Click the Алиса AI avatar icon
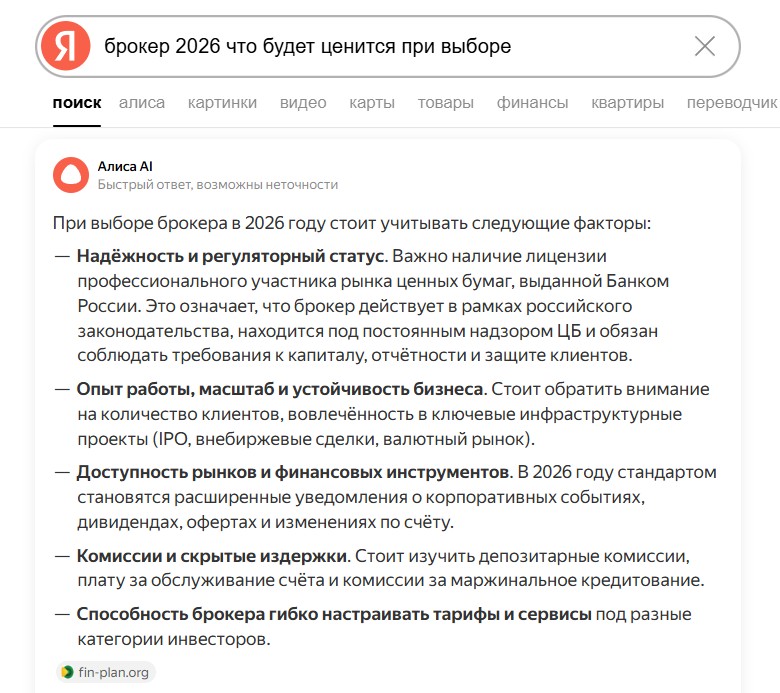780x693 pixels. click(70, 175)
